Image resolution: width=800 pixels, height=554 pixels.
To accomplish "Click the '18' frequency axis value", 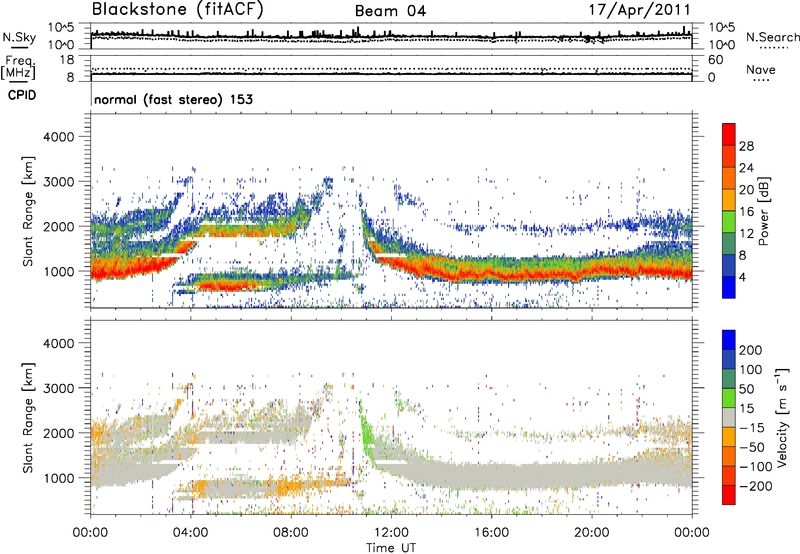I will point(66,60).
